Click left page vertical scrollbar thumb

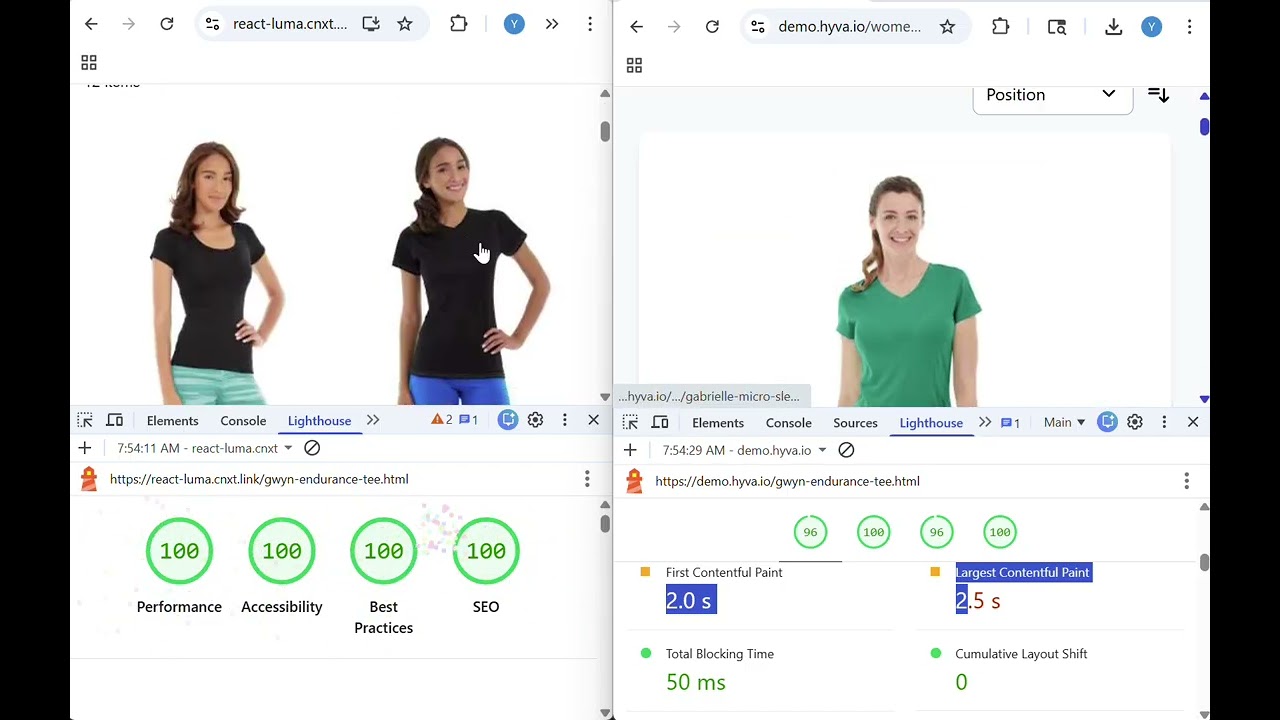(605, 131)
